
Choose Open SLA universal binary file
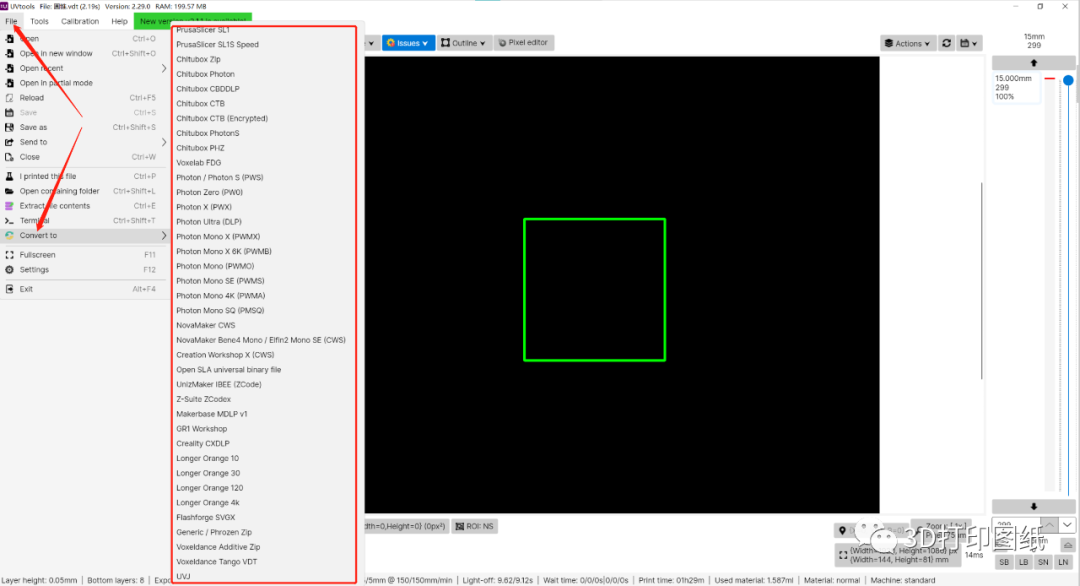coord(229,370)
